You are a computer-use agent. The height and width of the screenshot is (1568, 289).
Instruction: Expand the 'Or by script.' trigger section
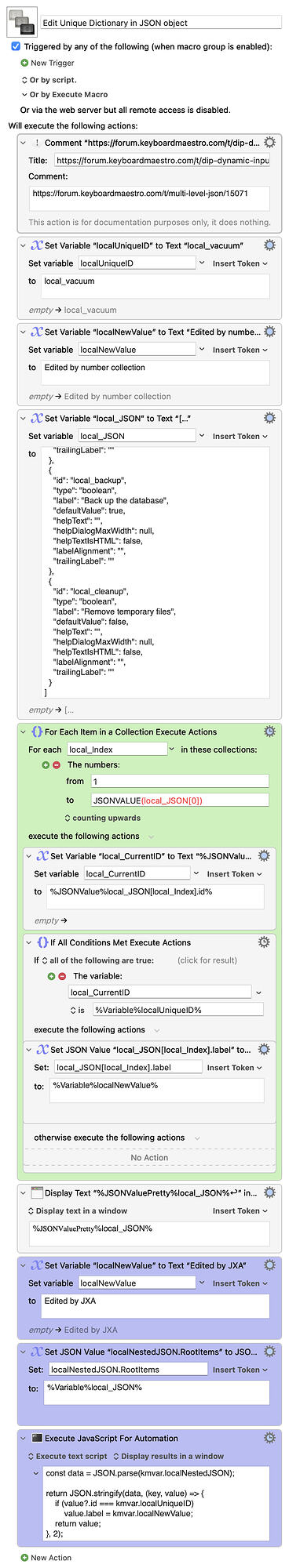pyautogui.click(x=24, y=79)
